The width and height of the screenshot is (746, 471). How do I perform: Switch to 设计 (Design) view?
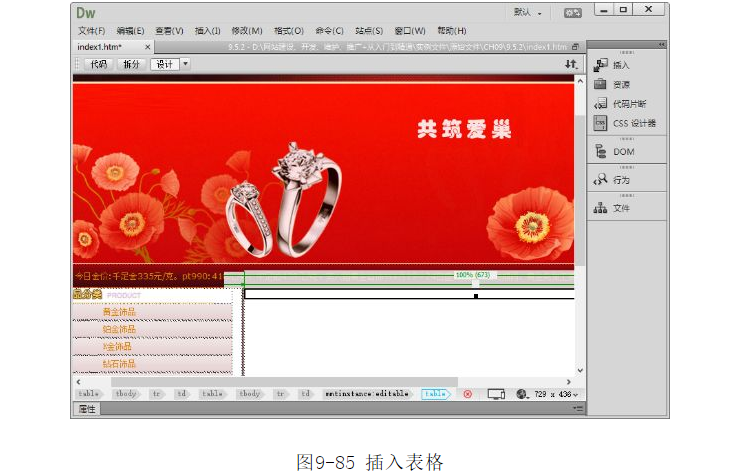tap(163, 64)
